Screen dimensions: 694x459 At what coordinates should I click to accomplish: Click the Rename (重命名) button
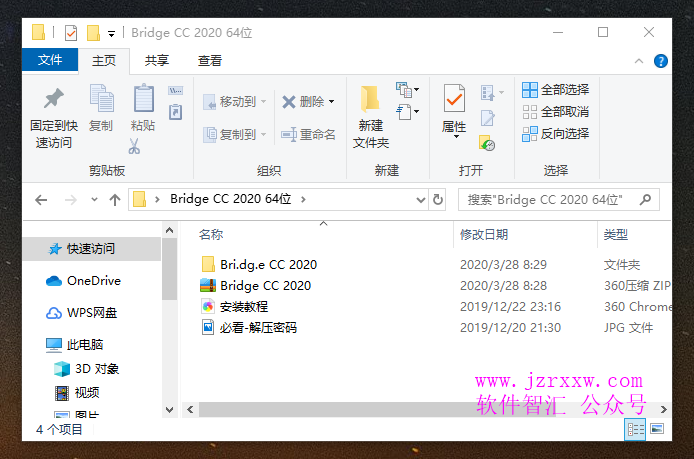308,134
